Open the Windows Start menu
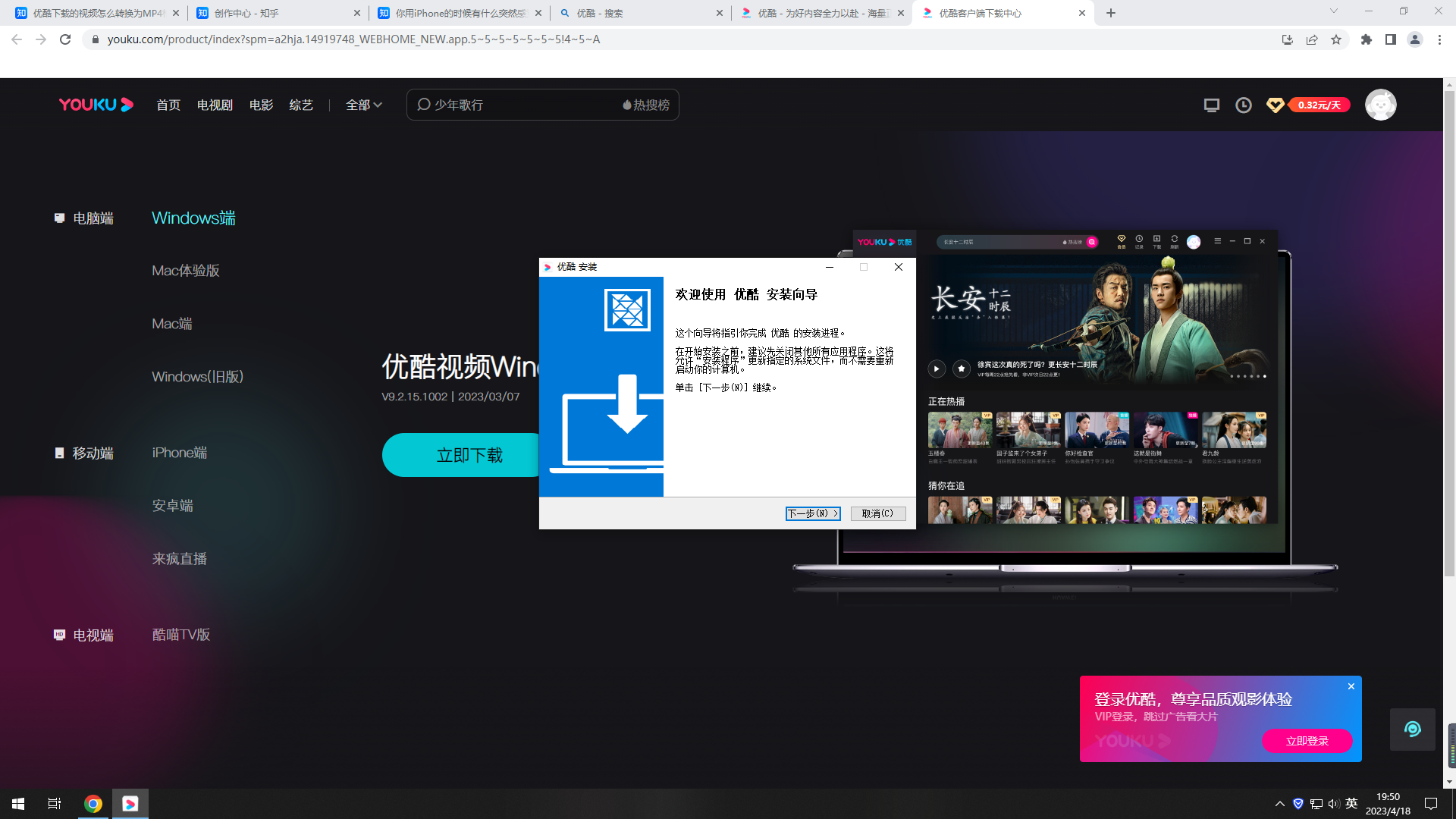The width and height of the screenshot is (1456, 819). 18,804
